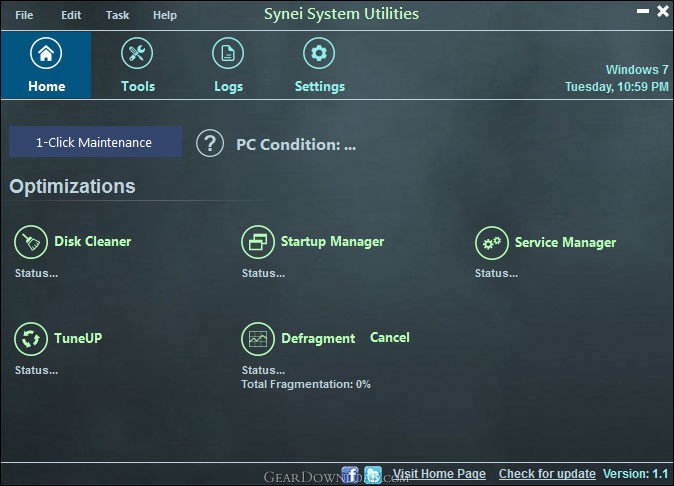Click Status text under Defragment
This screenshot has width=674, height=486.
[x=263, y=370]
